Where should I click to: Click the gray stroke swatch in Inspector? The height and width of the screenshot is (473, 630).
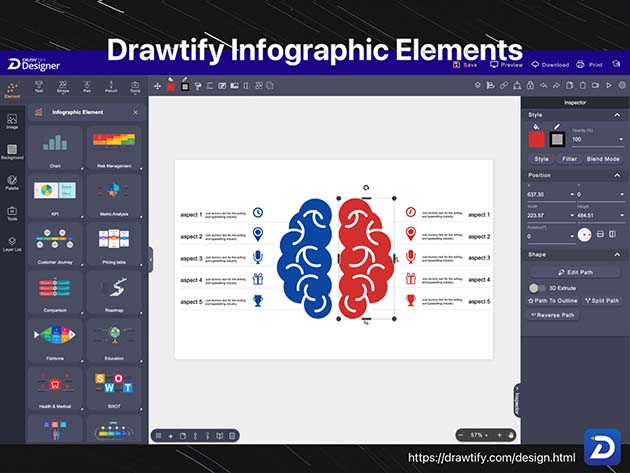pos(557,139)
